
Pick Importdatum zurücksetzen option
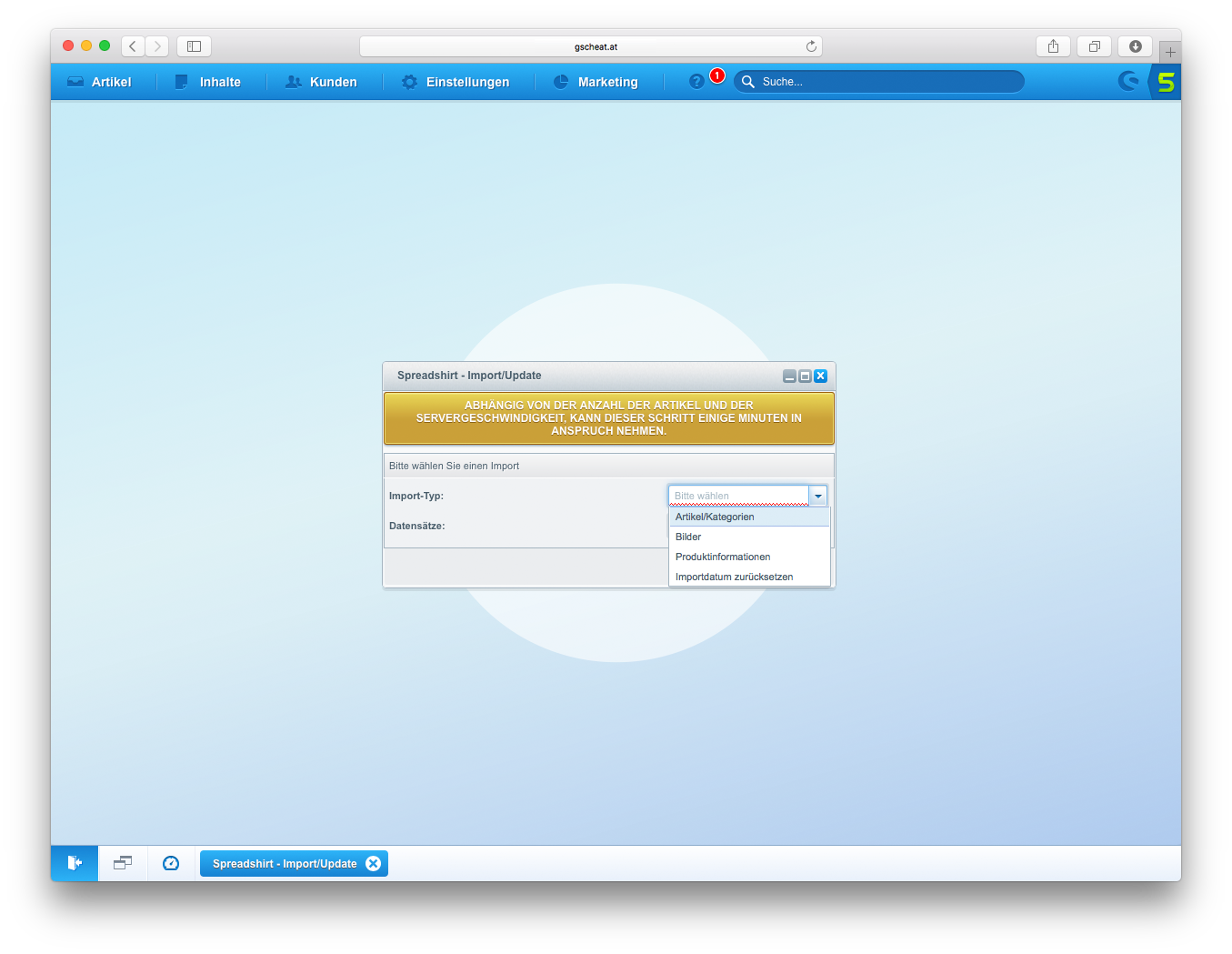tap(734, 577)
